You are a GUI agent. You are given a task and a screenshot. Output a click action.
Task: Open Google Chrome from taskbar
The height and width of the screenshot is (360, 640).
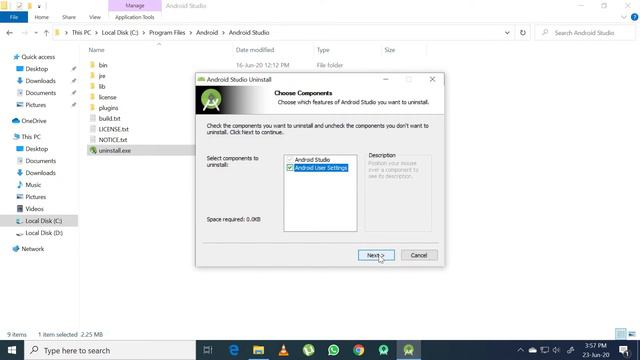[x=359, y=350]
